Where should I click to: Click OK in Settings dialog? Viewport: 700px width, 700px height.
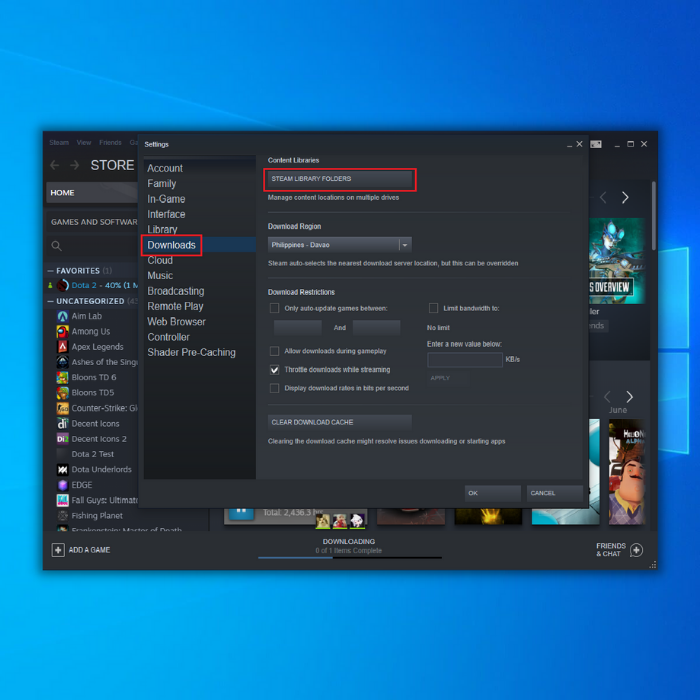point(493,493)
